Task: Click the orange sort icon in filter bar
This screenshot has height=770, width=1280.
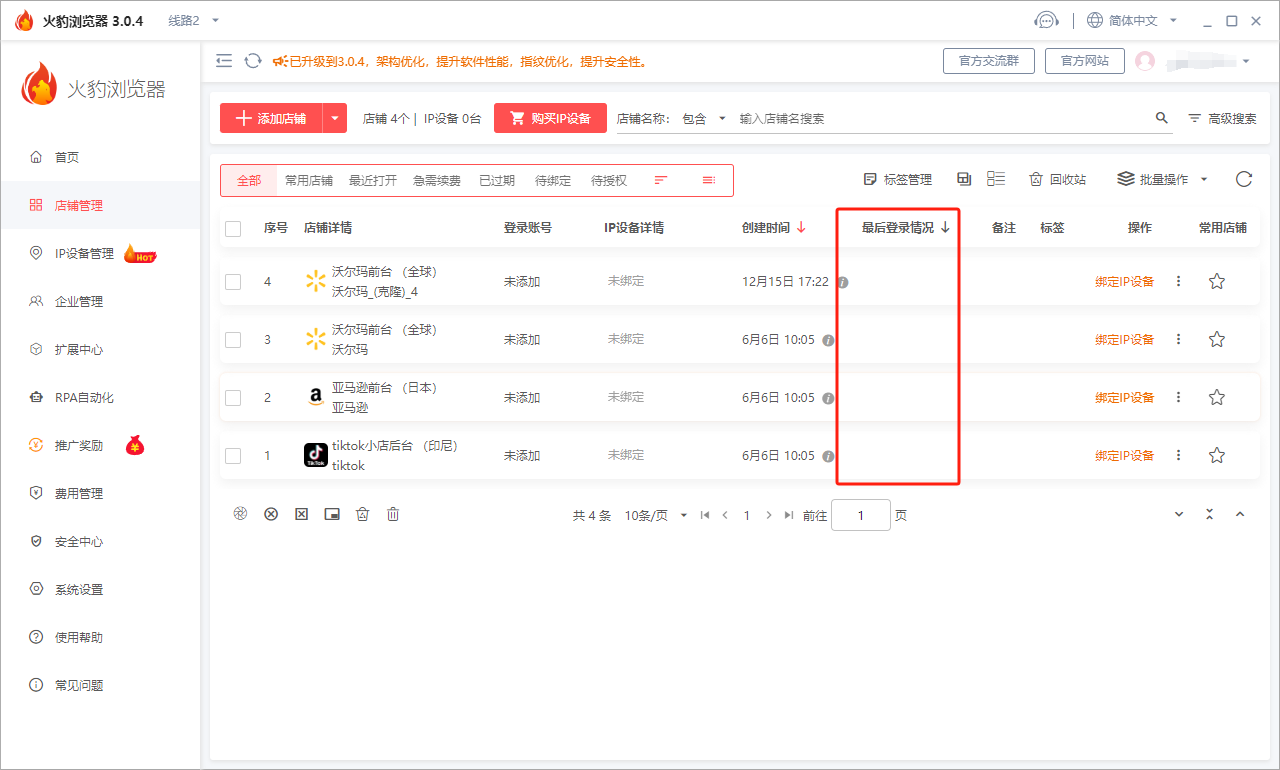Action: pyautogui.click(x=660, y=180)
